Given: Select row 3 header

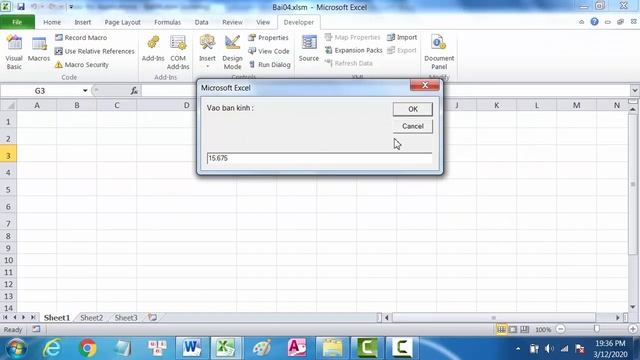Looking at the screenshot, I should pos(8,156).
